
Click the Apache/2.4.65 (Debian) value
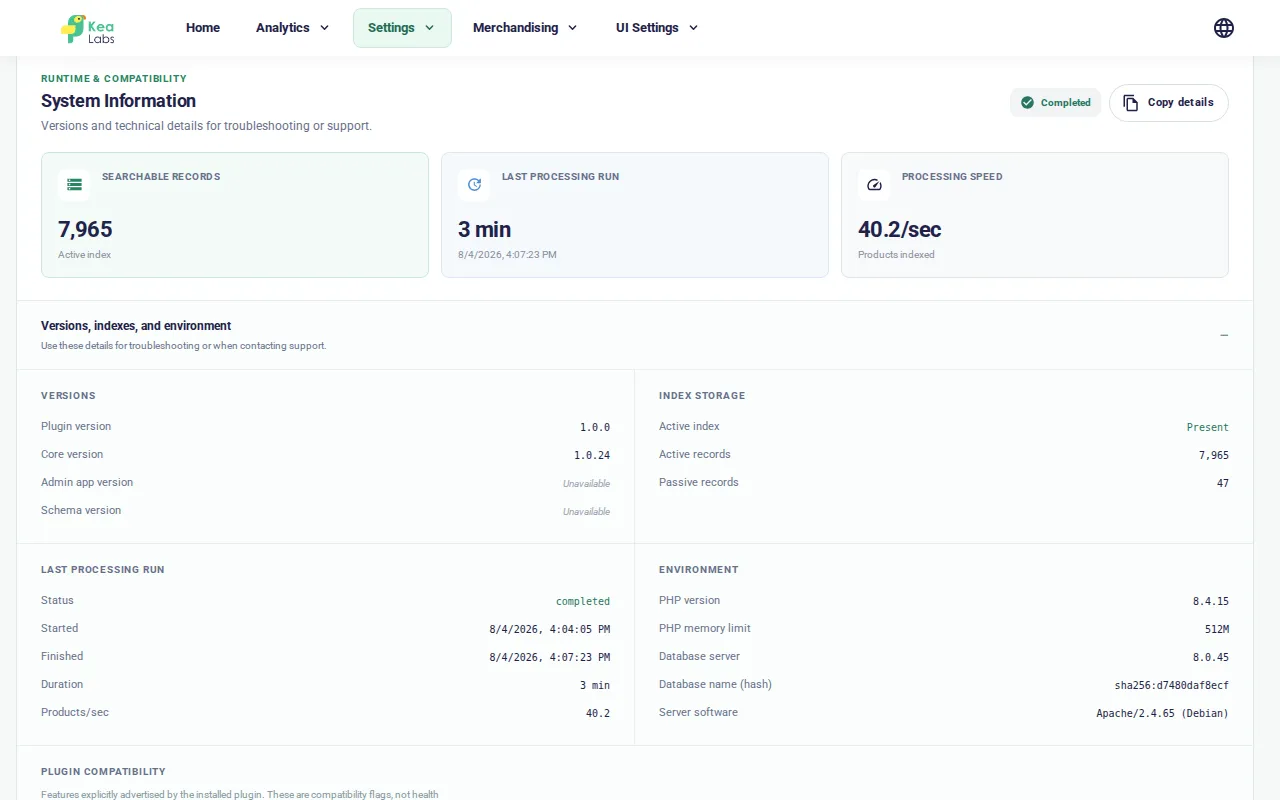coord(1163,713)
